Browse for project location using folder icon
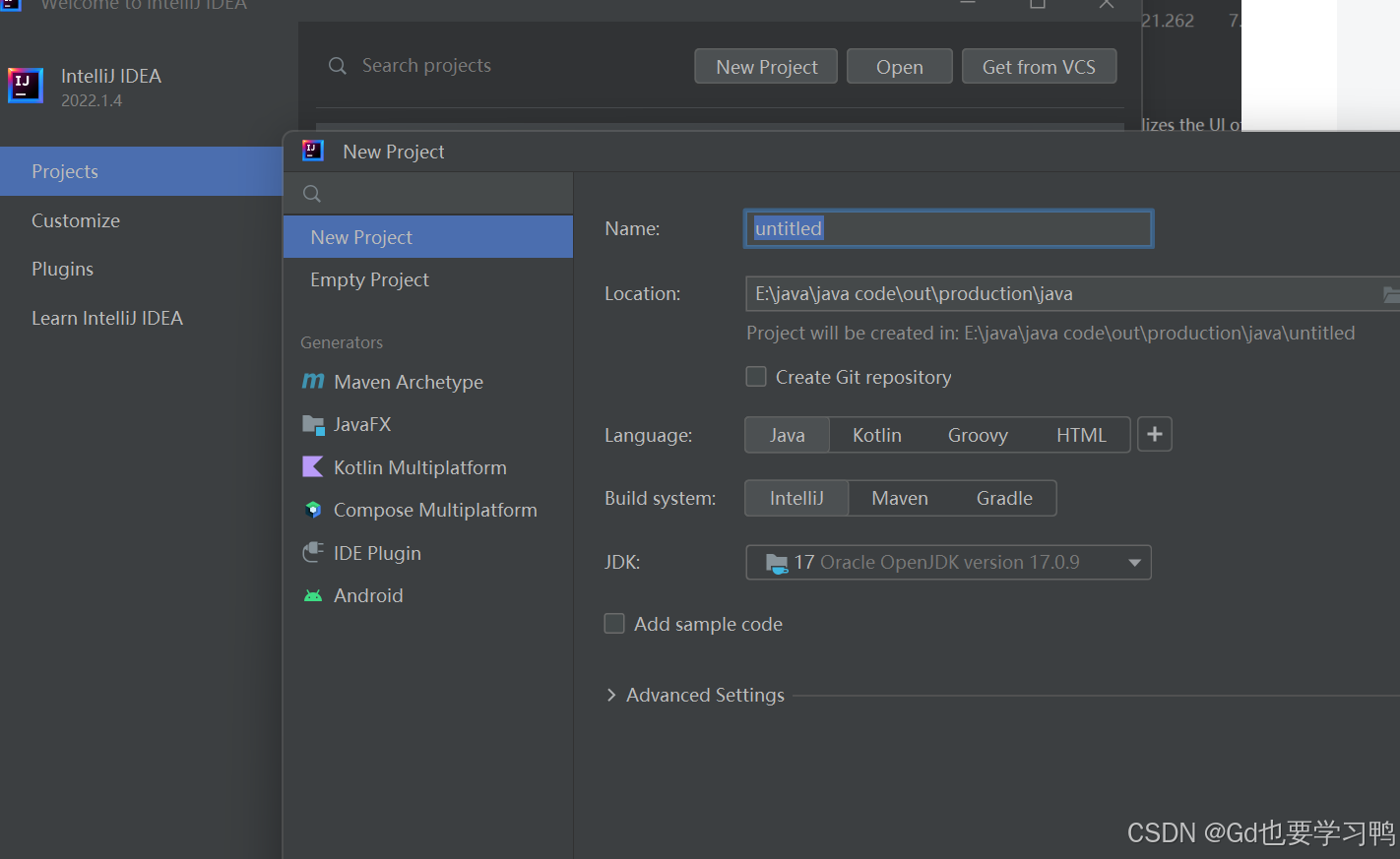The height and width of the screenshot is (859, 1400). [x=1391, y=293]
